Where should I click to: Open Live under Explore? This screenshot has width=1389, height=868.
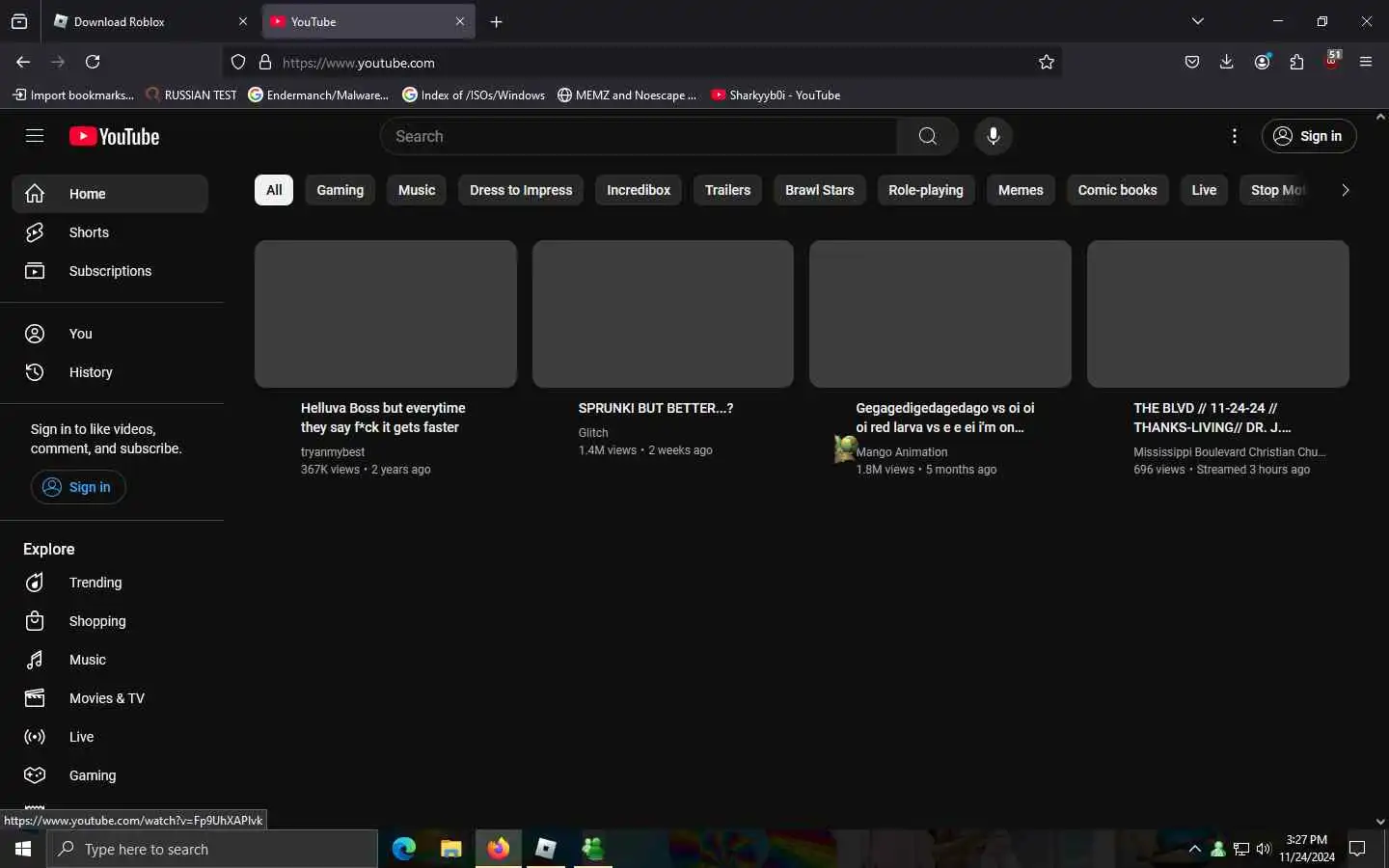point(110,737)
